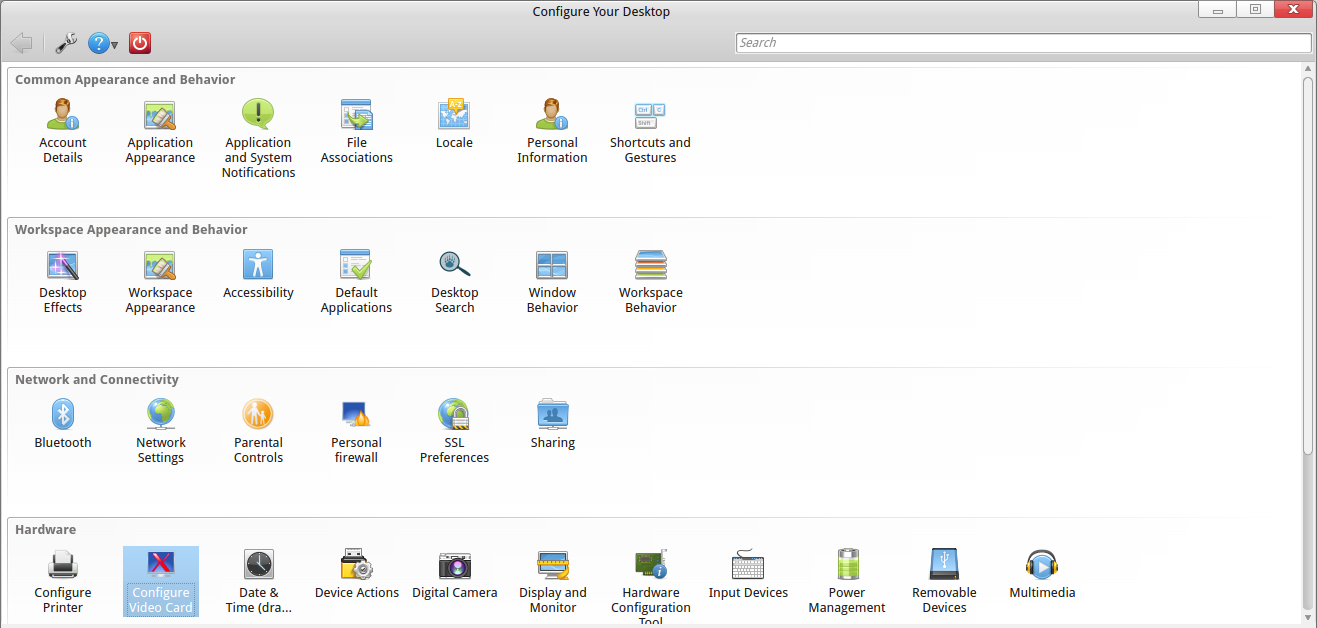This screenshot has width=1317, height=628.
Task: Focus the Search input field
Action: pyautogui.click(x=1022, y=43)
